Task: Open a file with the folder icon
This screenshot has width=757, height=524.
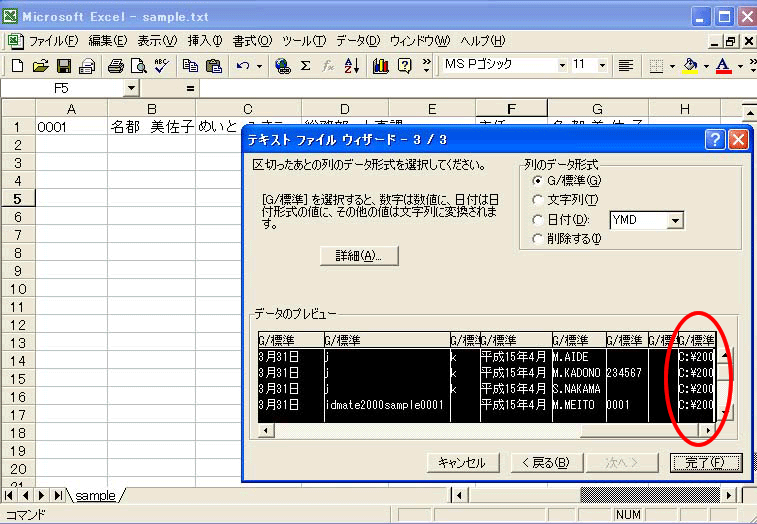Action: (x=41, y=65)
